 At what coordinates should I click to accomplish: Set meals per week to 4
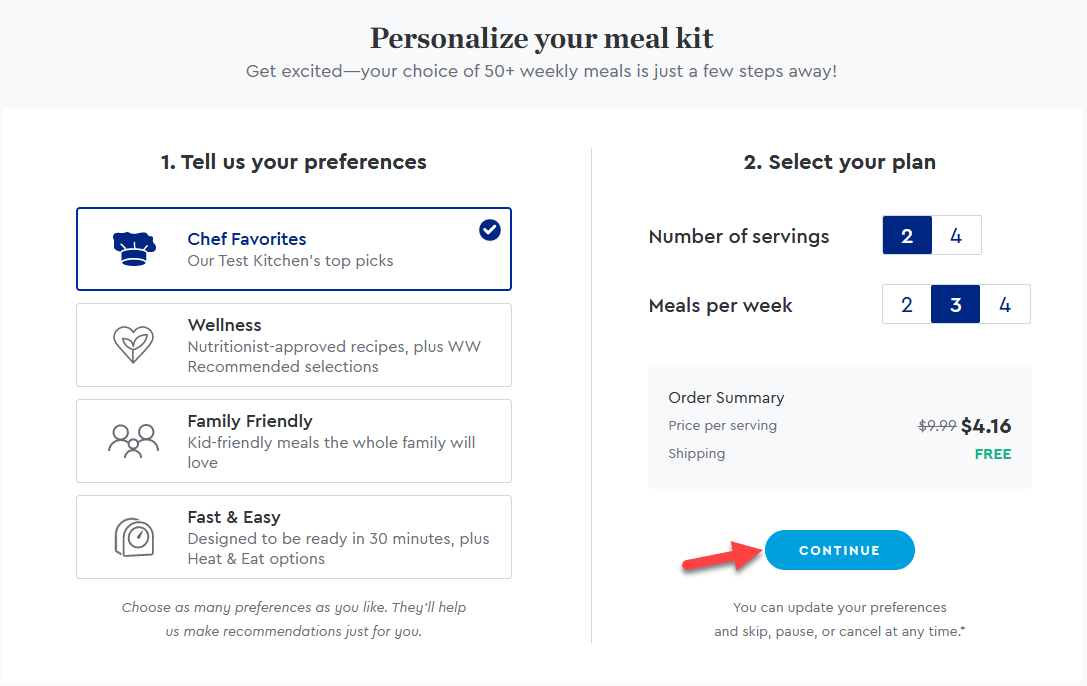1005,304
